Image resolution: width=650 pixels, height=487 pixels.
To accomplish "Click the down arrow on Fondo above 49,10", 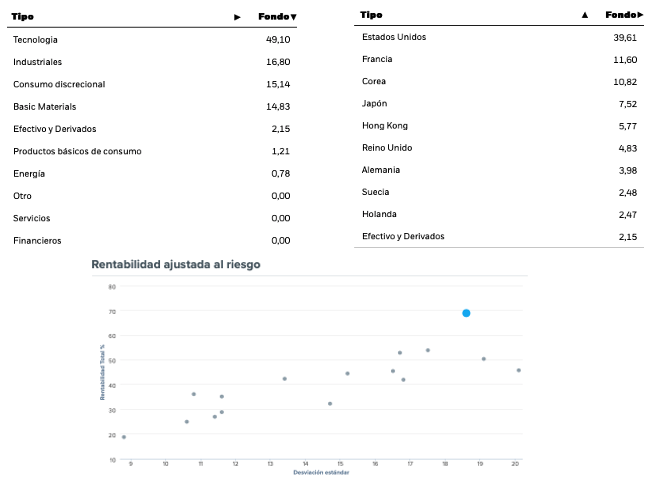I will point(294,17).
